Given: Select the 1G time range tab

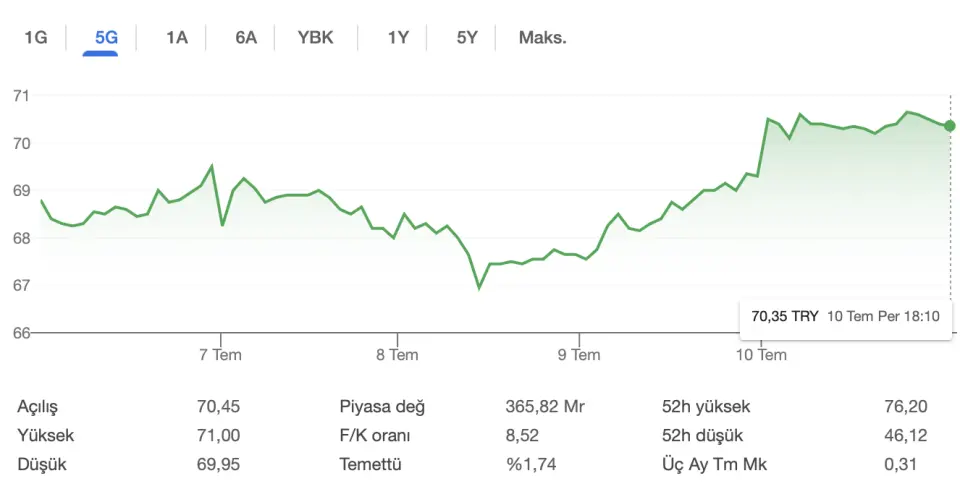Looking at the screenshot, I should (x=36, y=38).
